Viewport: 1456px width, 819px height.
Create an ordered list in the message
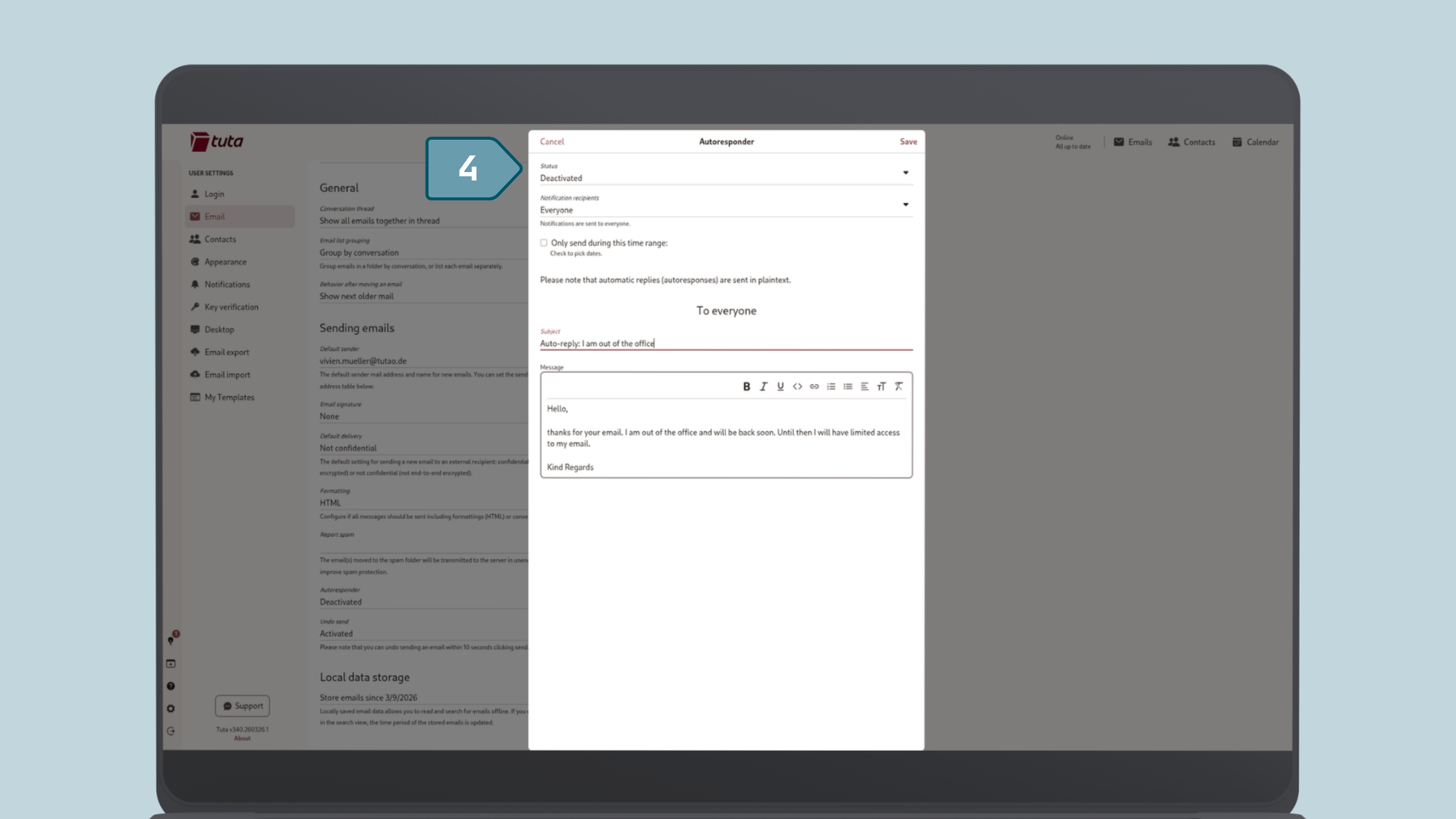coord(832,386)
